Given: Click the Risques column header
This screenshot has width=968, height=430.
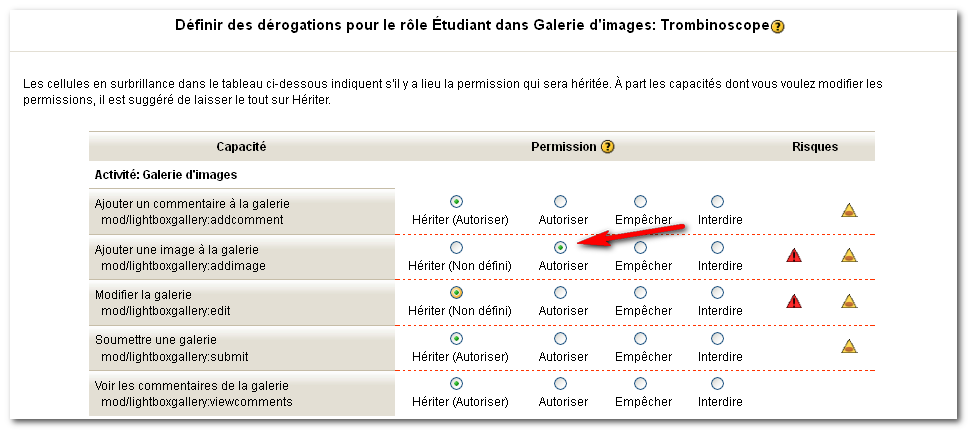Looking at the screenshot, I should [x=815, y=147].
